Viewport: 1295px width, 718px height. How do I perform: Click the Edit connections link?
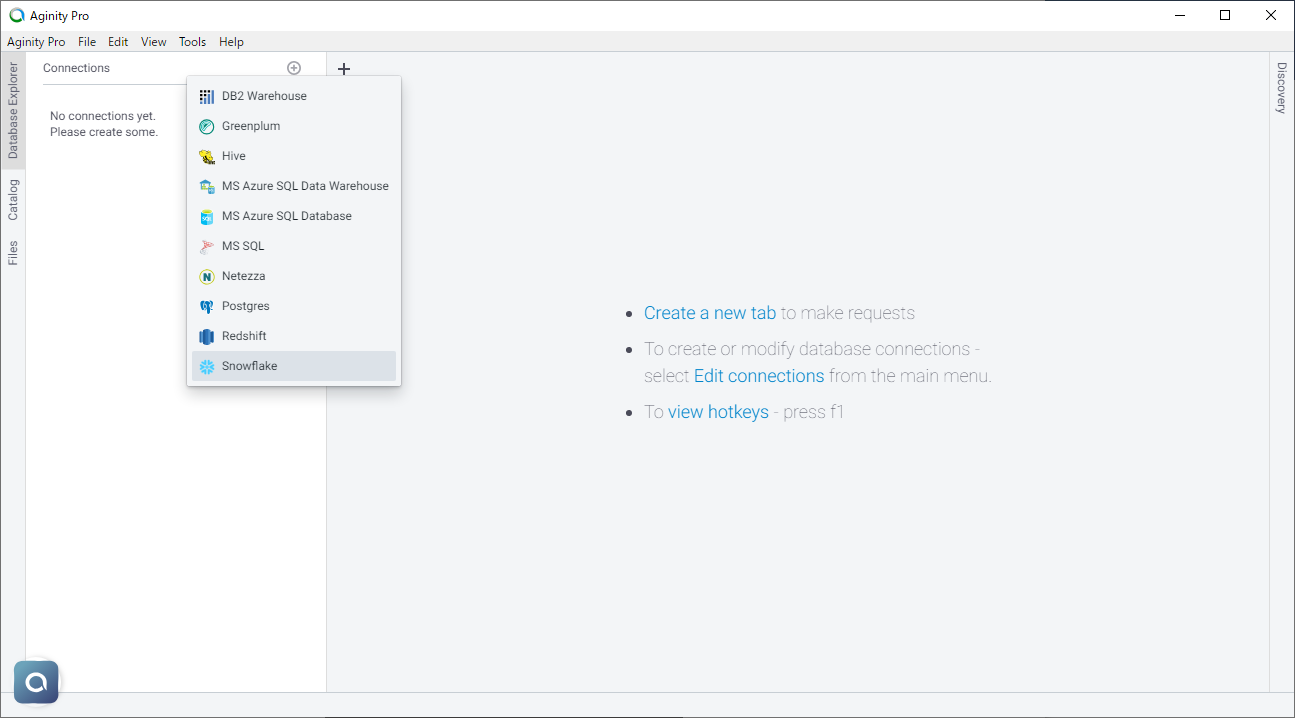759,375
